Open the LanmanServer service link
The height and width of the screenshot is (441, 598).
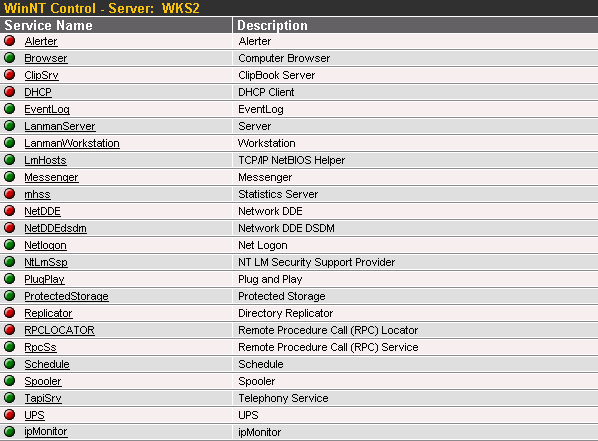click(60, 126)
